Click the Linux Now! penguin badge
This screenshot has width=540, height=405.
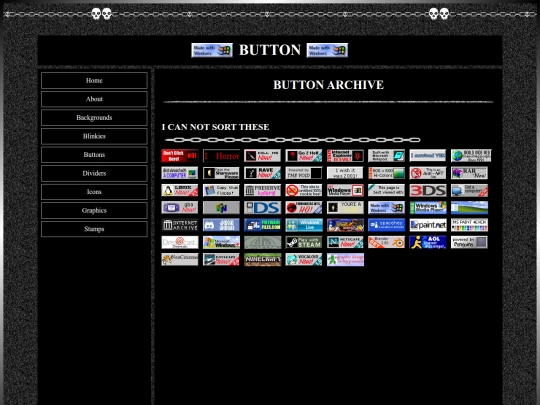tap(180, 190)
